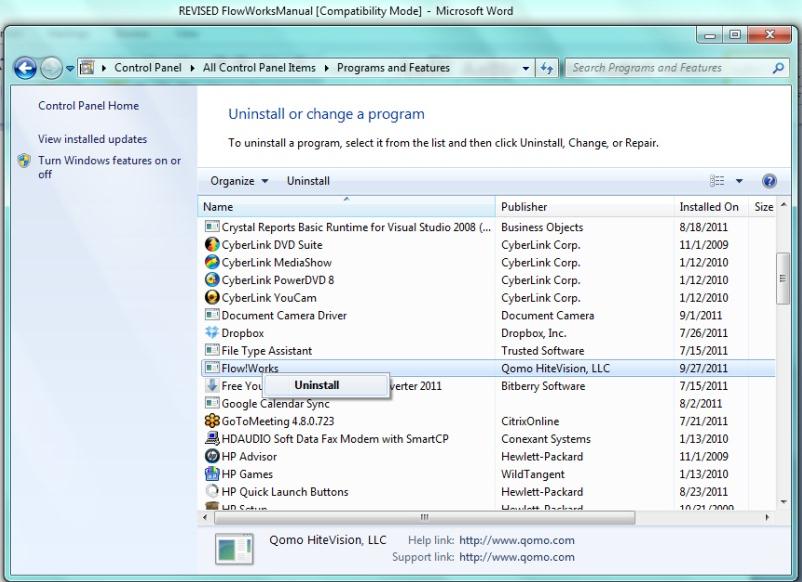
Task: Open the Help link http://www.qomo.com
Action: 517,540
